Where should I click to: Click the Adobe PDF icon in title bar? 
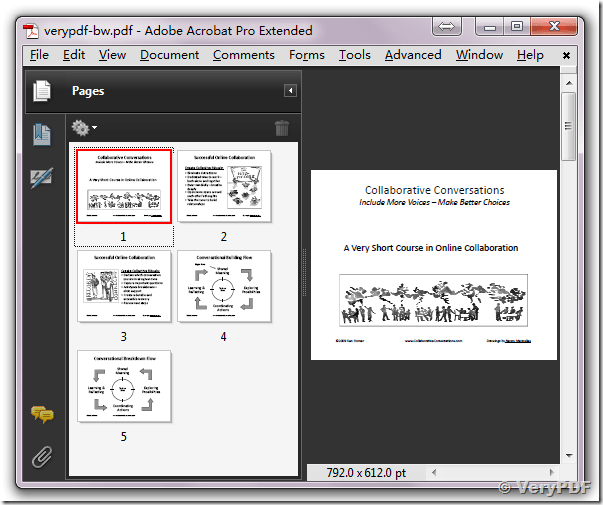pos(30,31)
